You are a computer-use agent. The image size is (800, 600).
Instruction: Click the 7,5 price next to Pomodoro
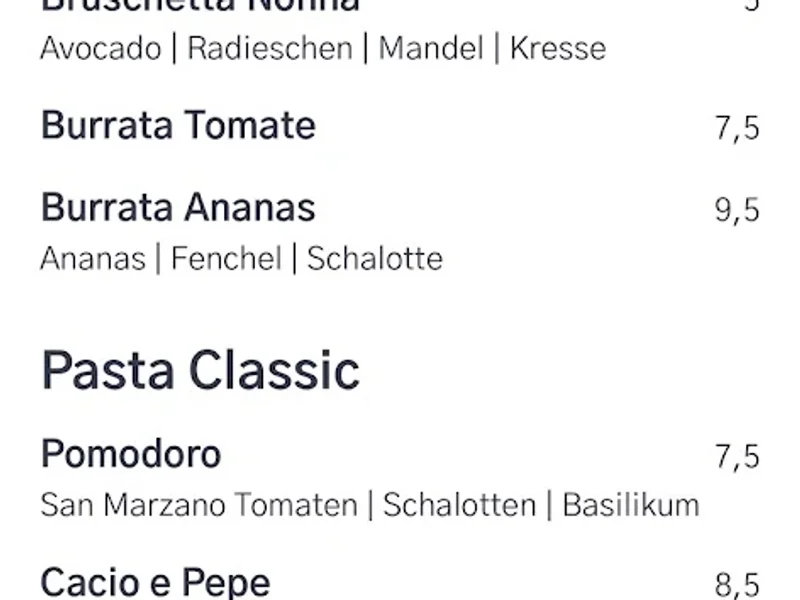tap(737, 457)
